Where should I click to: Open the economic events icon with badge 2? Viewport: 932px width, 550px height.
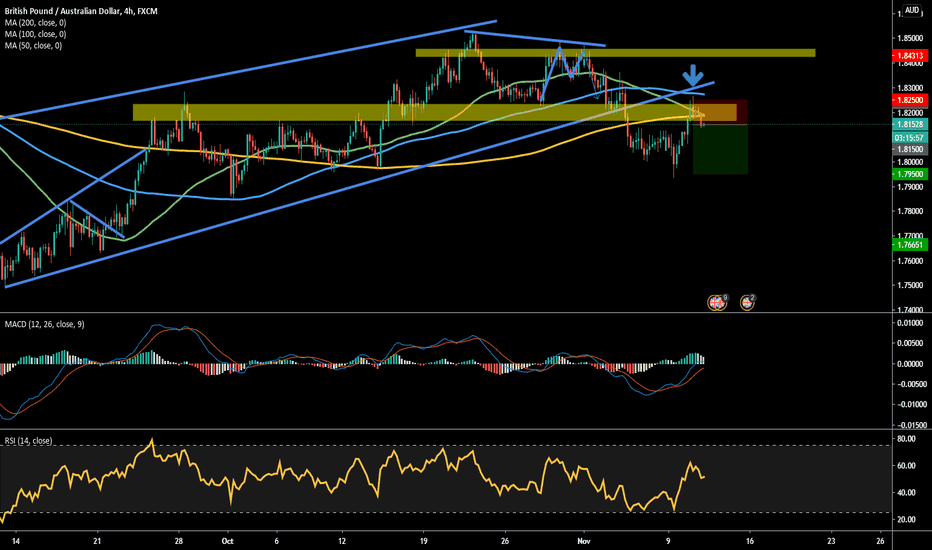click(x=747, y=303)
